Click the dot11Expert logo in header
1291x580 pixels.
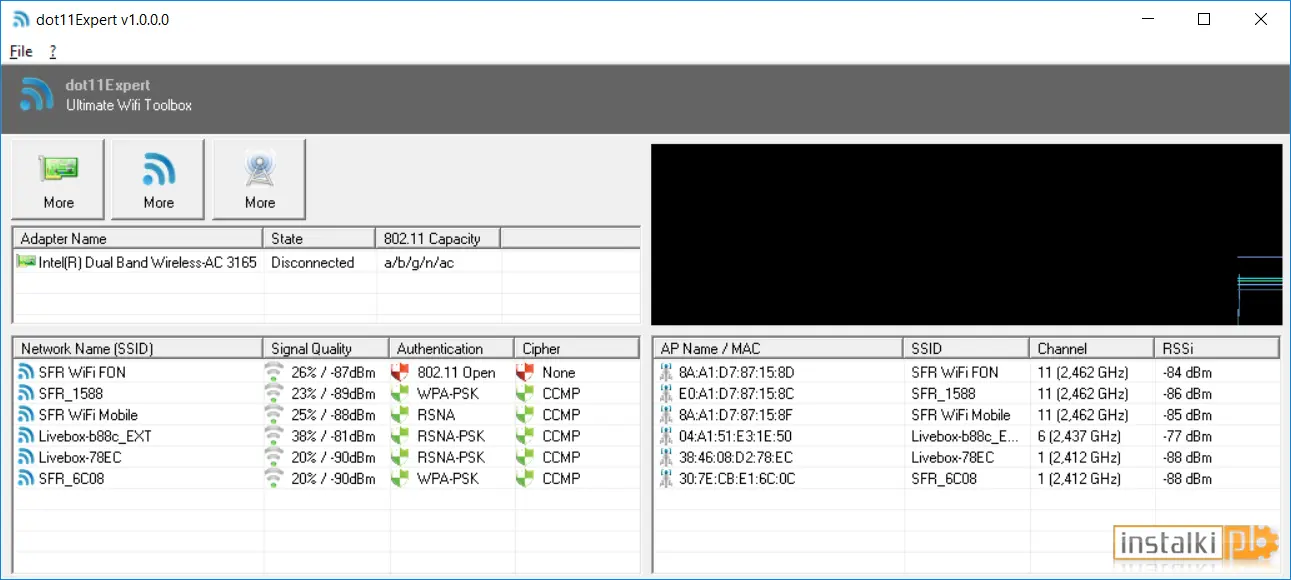37,94
